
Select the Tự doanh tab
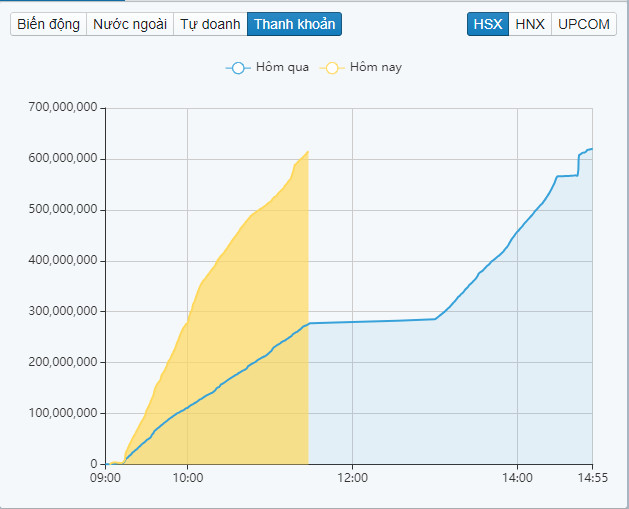pos(210,24)
